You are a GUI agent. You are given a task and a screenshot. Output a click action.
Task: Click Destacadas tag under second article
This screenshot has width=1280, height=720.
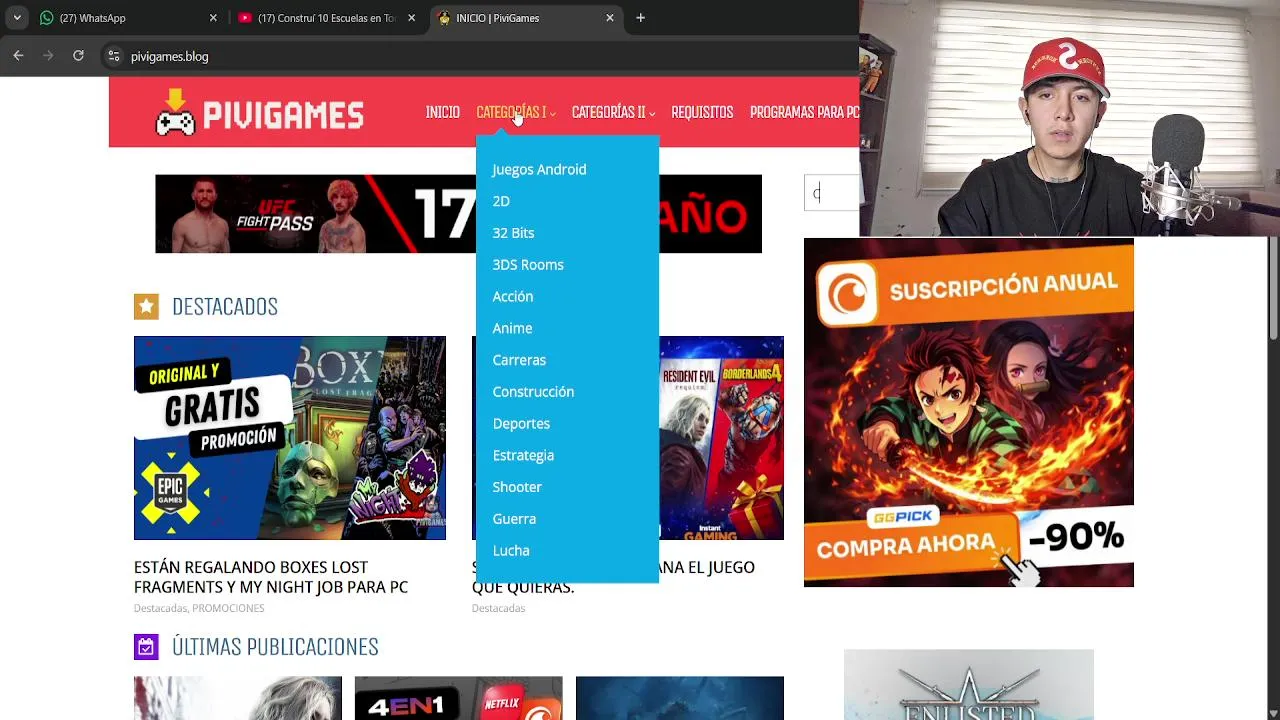pyautogui.click(x=498, y=608)
